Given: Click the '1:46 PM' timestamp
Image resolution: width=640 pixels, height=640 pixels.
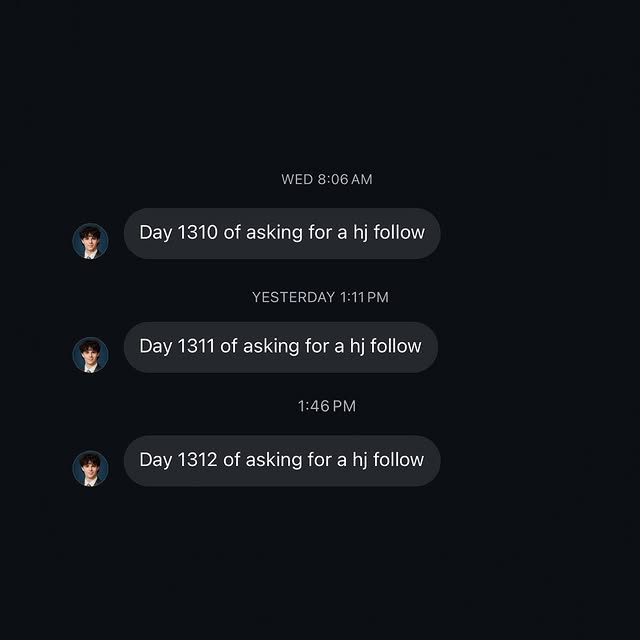Looking at the screenshot, I should coord(326,406).
